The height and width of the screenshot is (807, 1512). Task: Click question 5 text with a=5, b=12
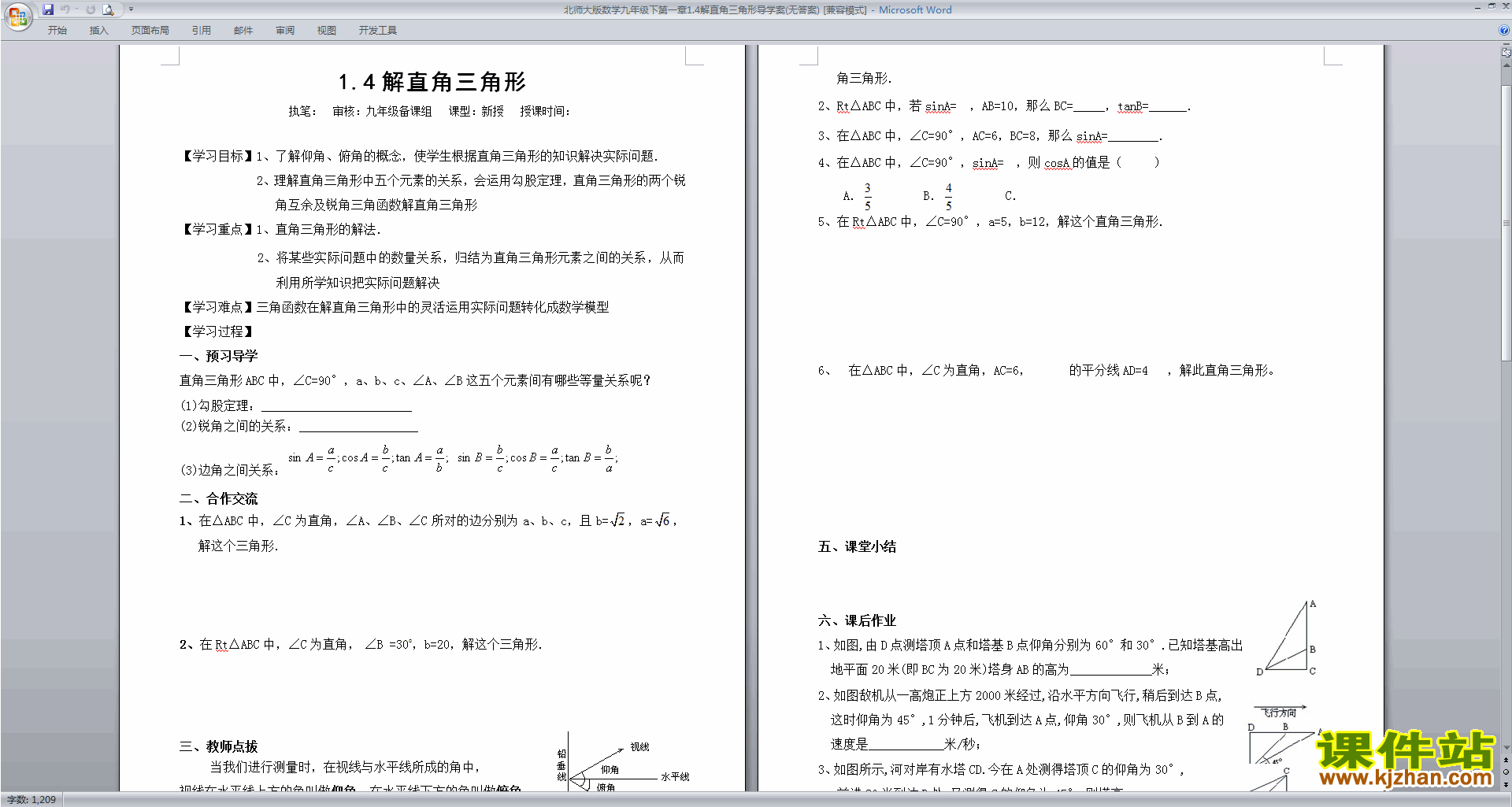[990, 222]
